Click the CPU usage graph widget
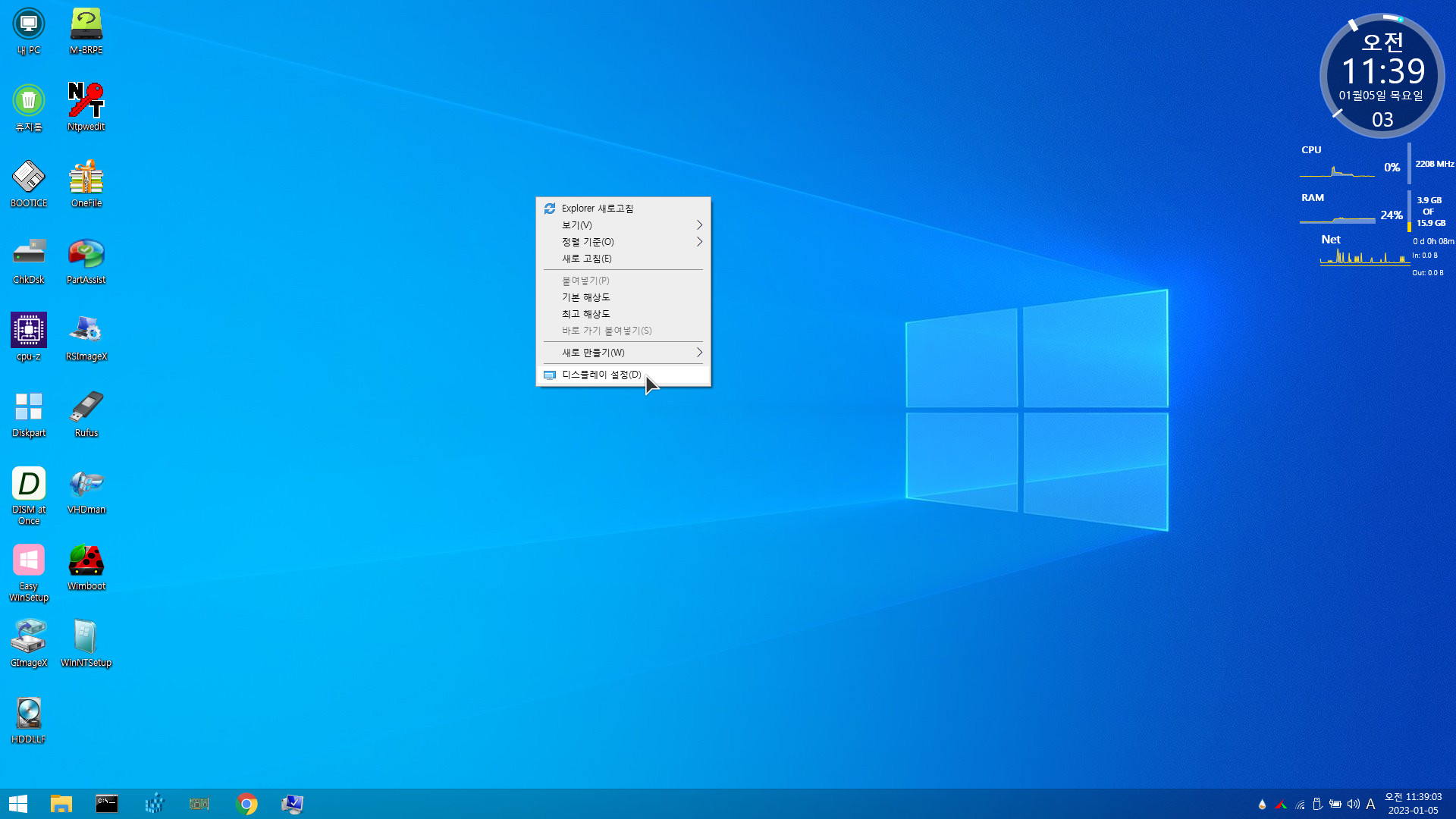The height and width of the screenshot is (819, 1456). (x=1338, y=170)
